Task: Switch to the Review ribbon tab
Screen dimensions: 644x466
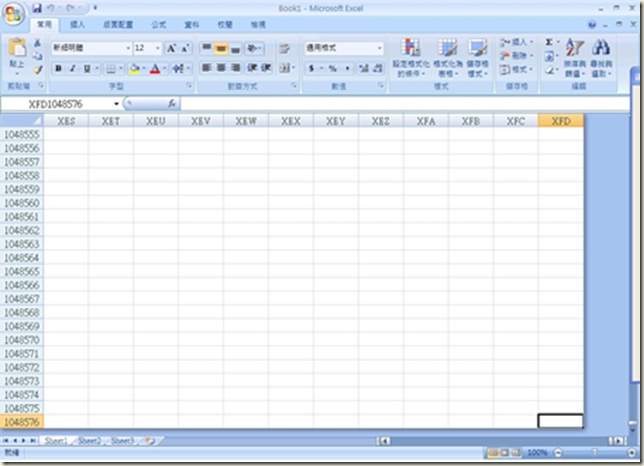Action: pos(225,25)
